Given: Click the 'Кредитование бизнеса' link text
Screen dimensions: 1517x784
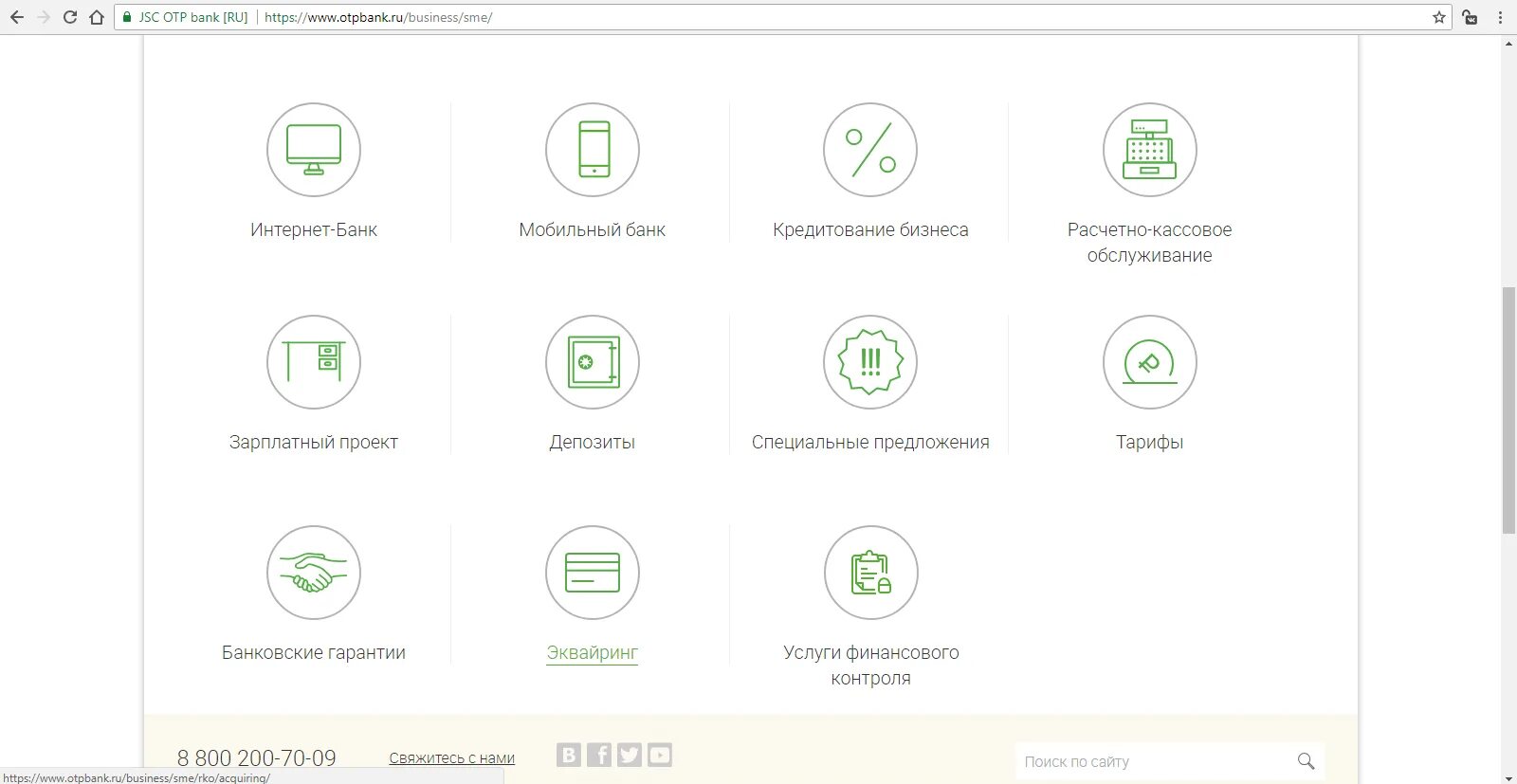Looking at the screenshot, I should [x=870, y=229].
